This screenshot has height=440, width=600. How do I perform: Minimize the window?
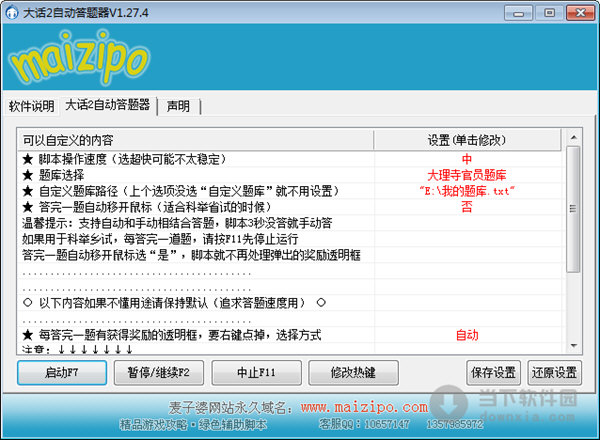coord(518,13)
